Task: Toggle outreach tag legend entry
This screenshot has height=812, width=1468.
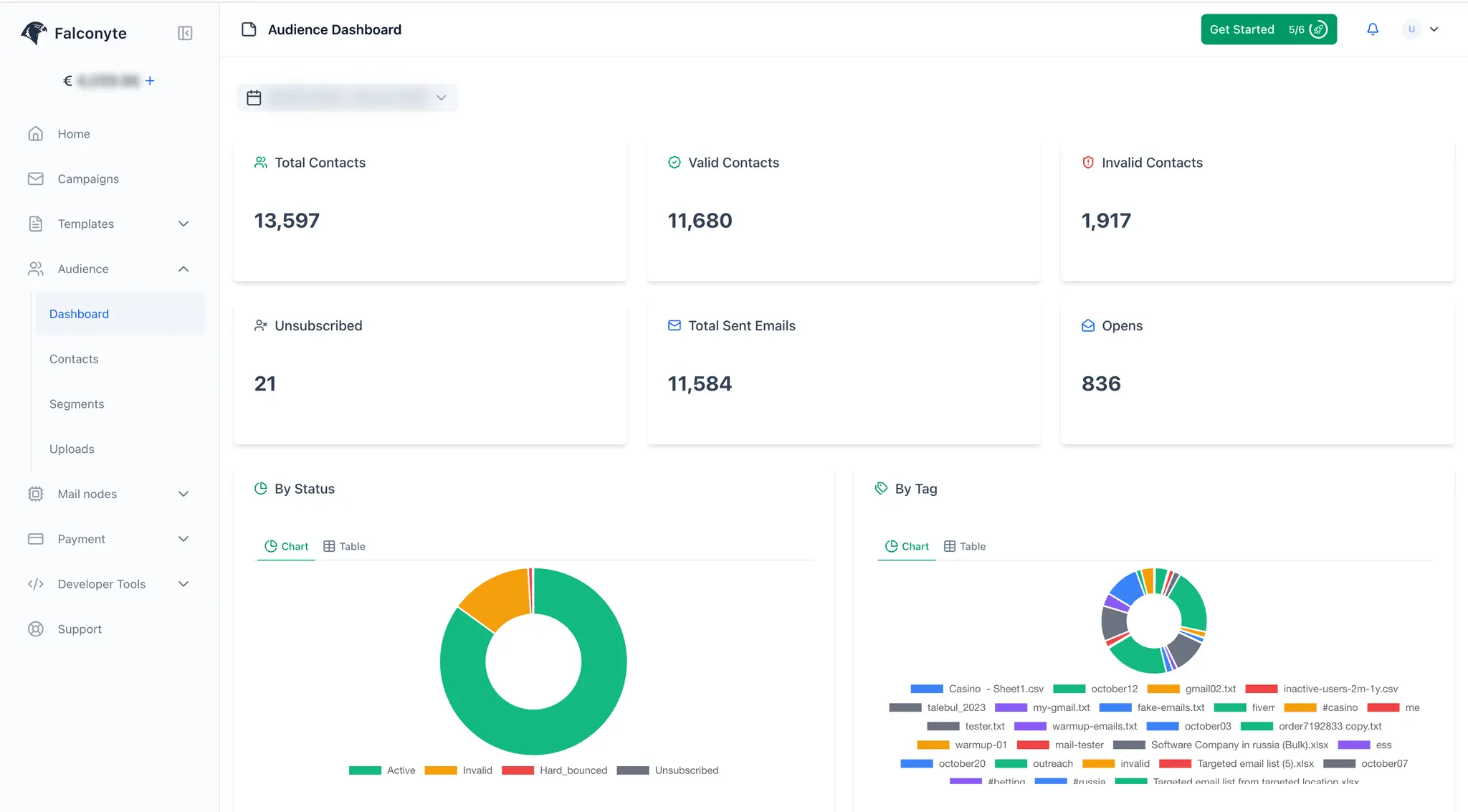Action: (1034, 763)
